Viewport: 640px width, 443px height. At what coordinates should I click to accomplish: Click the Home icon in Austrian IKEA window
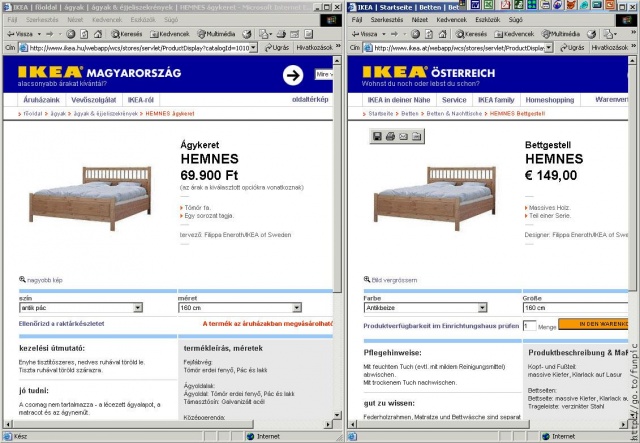443,34
